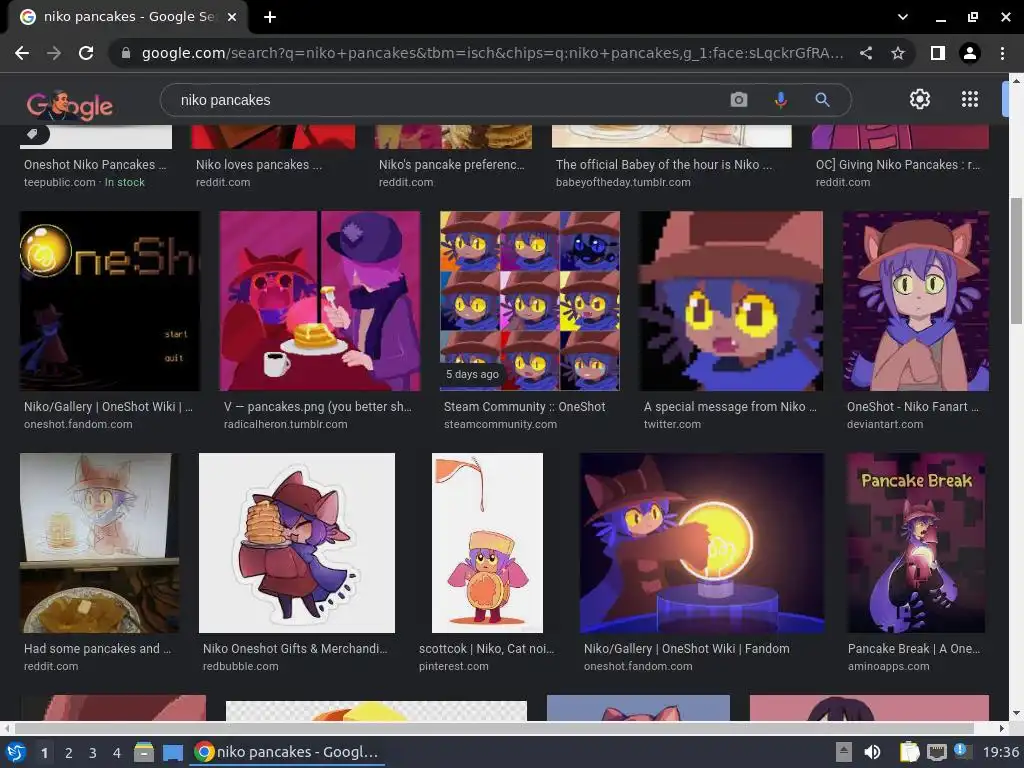Open V pancakes.png tumblr thumbnail

tap(320, 300)
